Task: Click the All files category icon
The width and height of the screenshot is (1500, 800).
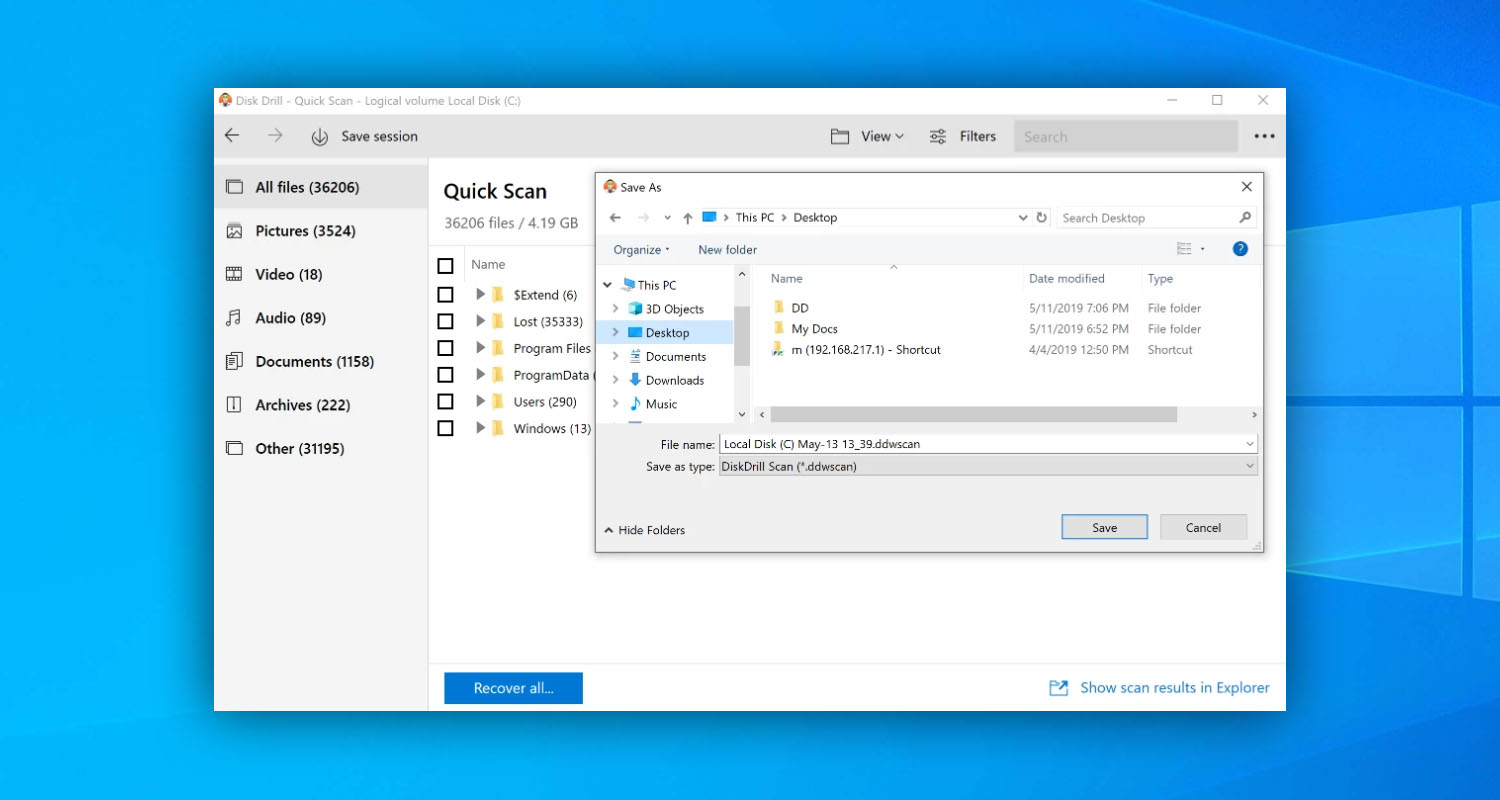Action: (x=234, y=187)
